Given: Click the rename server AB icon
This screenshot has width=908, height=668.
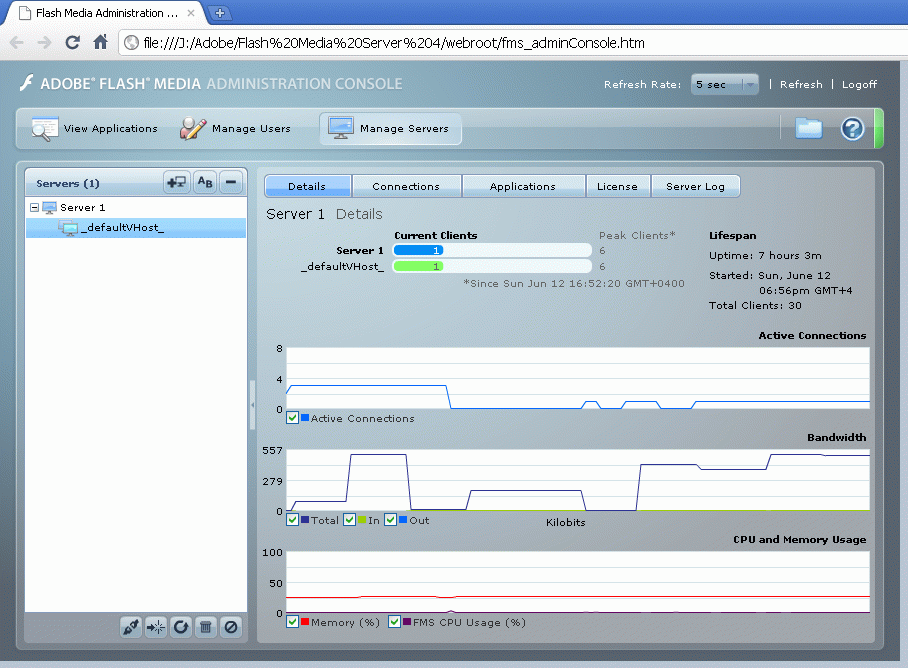Looking at the screenshot, I should pyautogui.click(x=205, y=183).
